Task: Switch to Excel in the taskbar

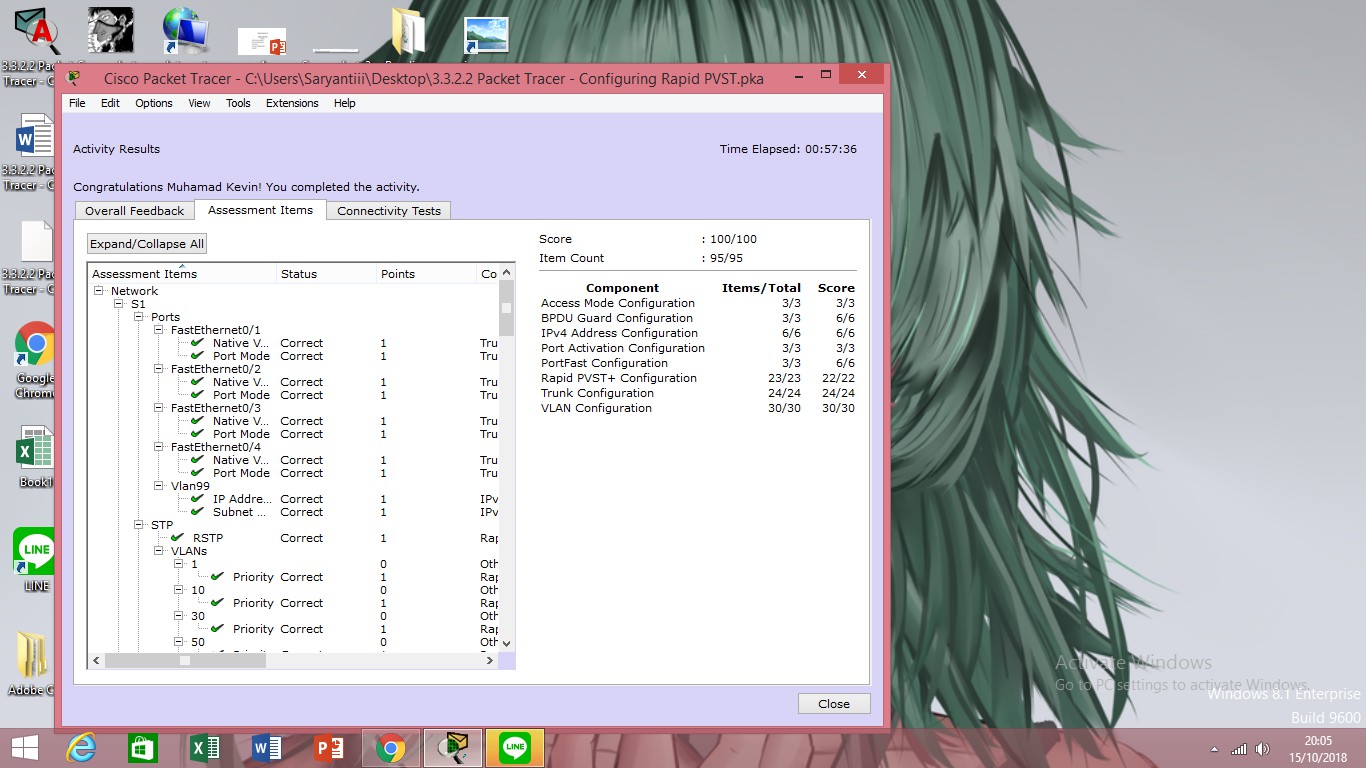Action: click(204, 747)
